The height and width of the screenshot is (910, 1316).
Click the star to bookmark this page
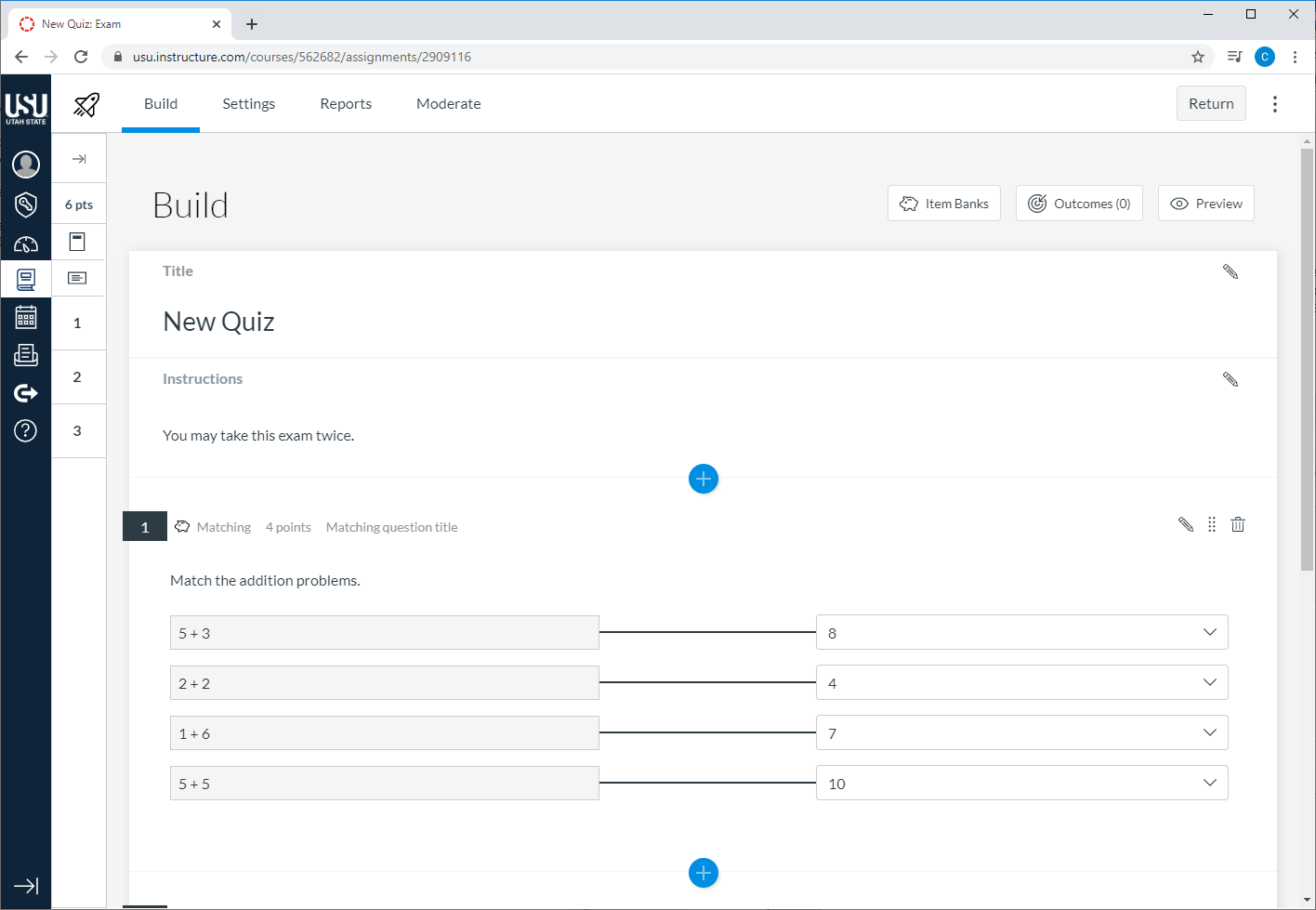pyautogui.click(x=1197, y=57)
